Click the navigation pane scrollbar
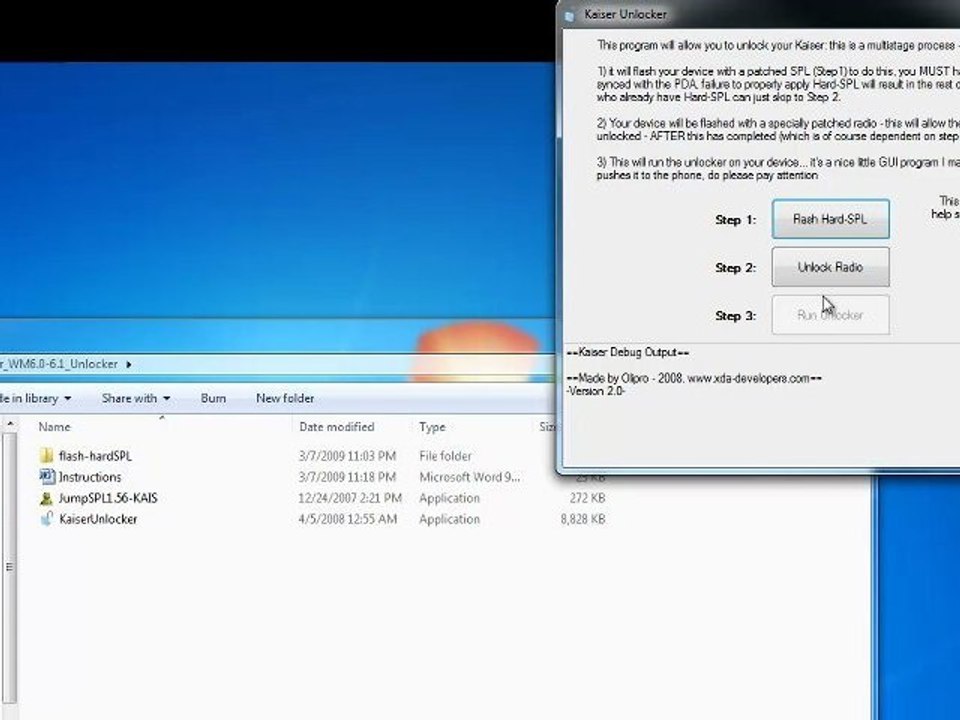The image size is (960, 720). [x=9, y=566]
